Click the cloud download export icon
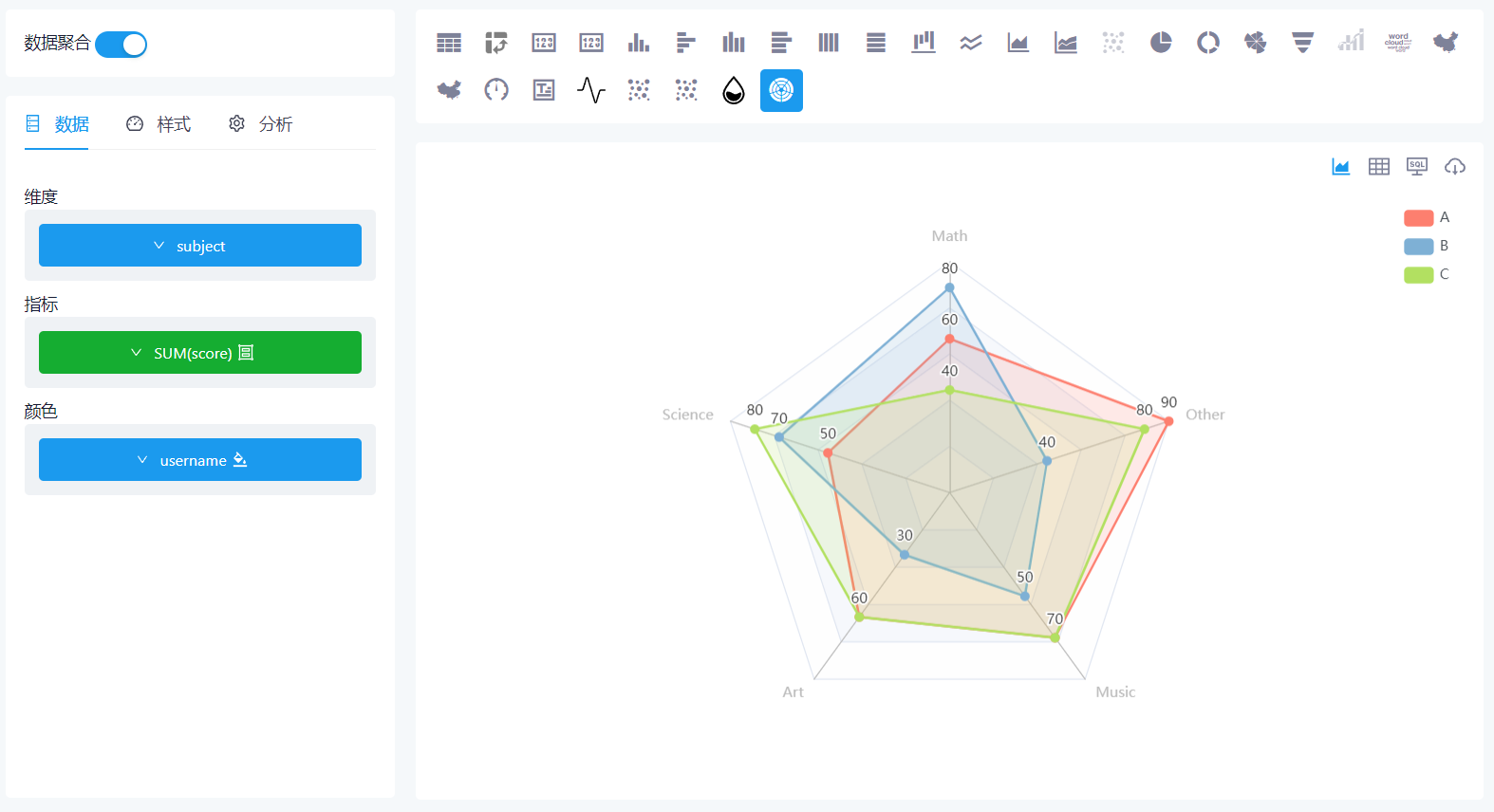 [1455, 167]
